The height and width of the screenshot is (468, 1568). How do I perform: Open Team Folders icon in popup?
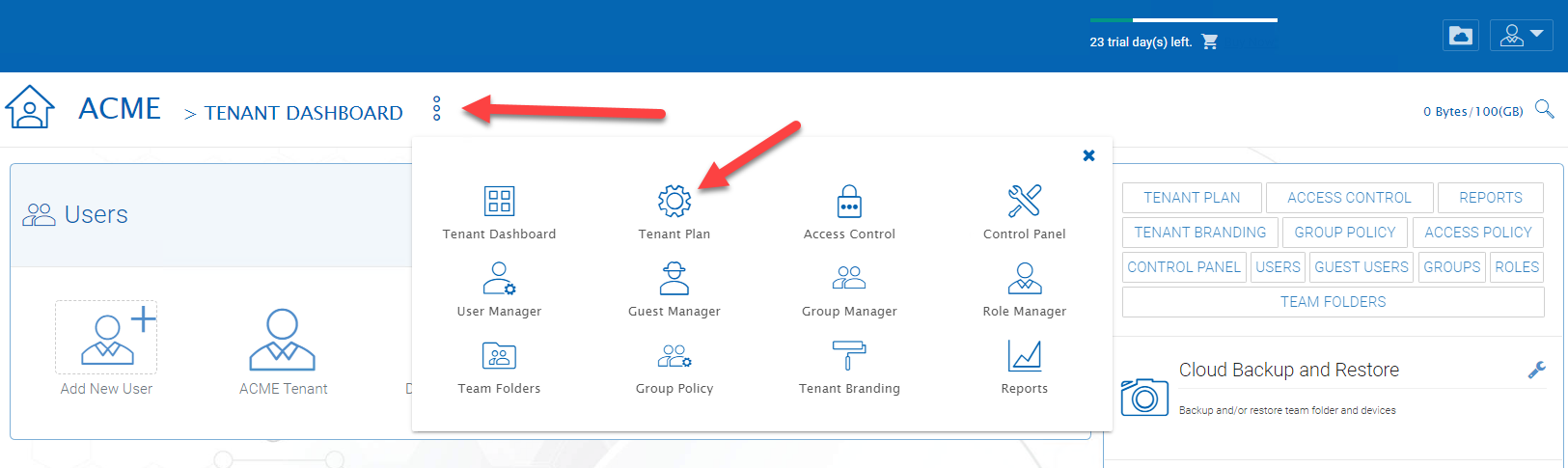[x=499, y=355]
